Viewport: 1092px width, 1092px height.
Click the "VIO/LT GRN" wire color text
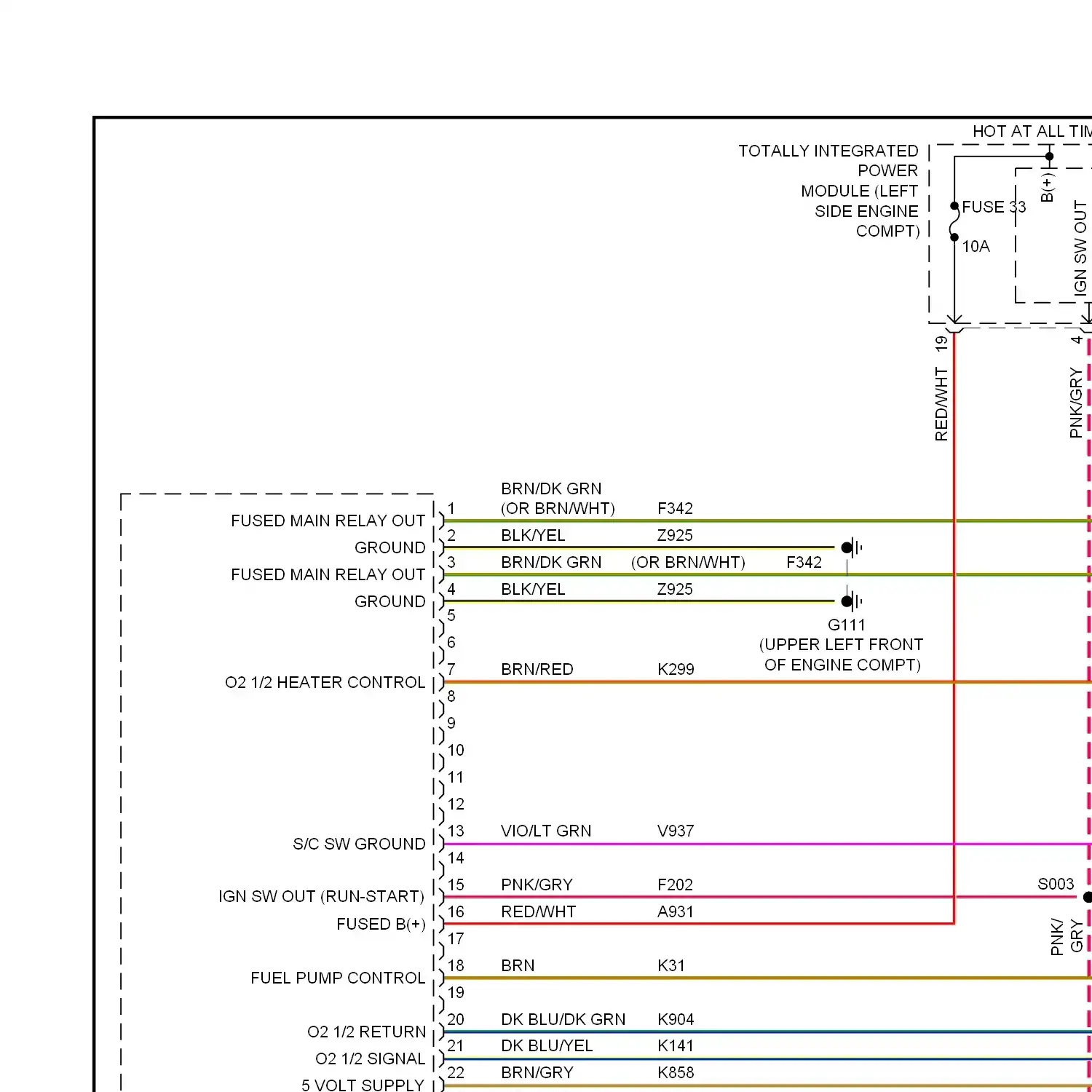pyautogui.click(x=546, y=831)
